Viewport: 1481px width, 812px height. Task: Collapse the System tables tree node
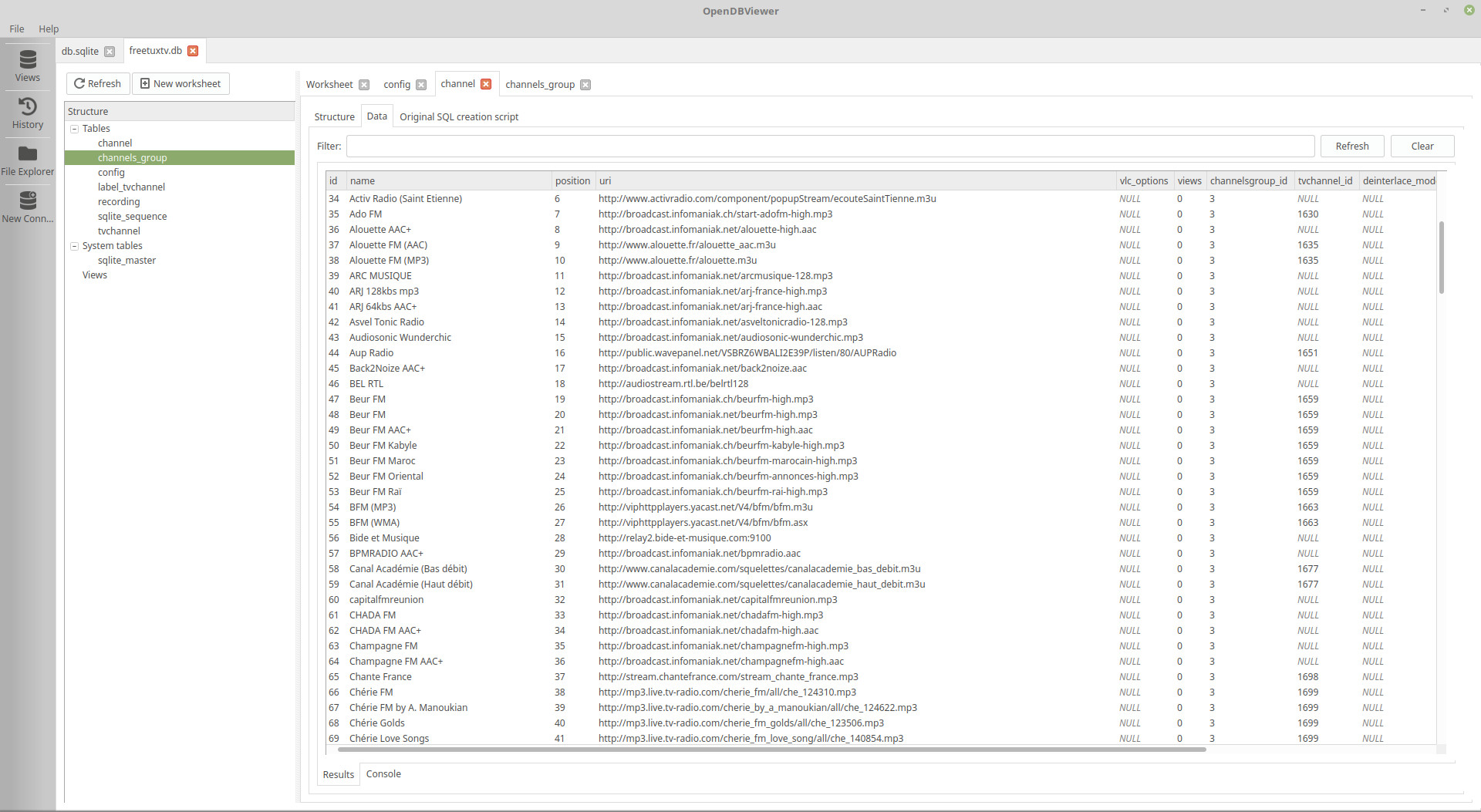(74, 246)
